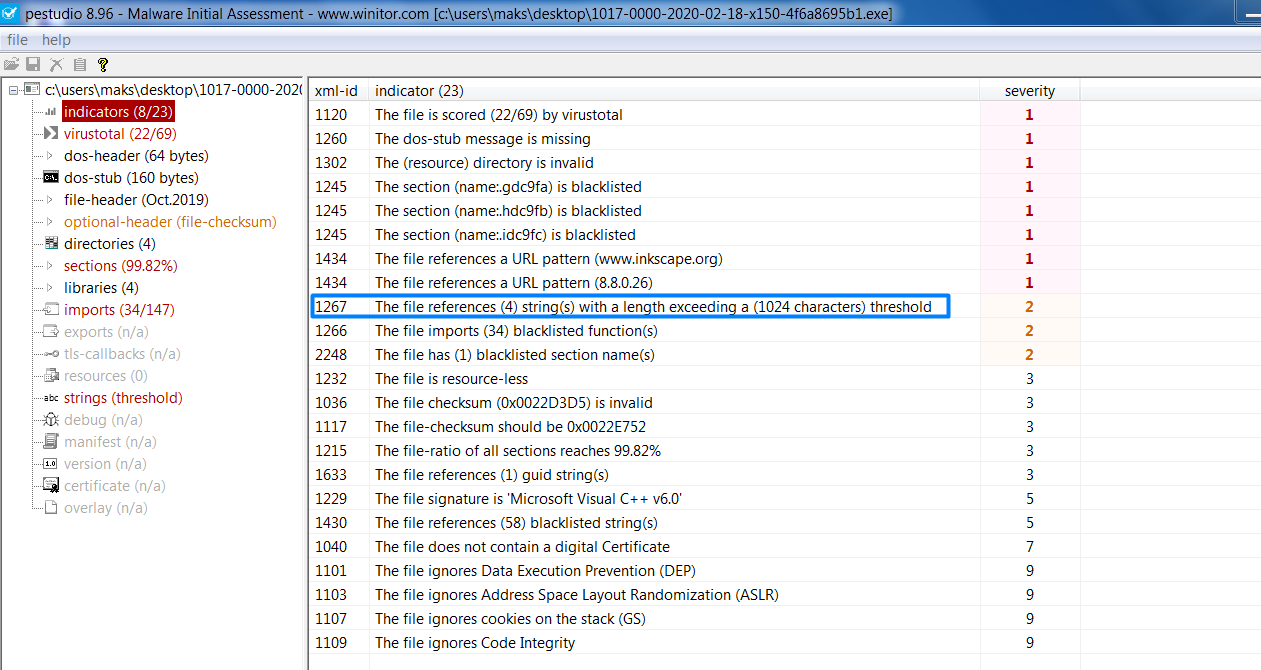Sort by the xml-id column header
1261x670 pixels.
coord(338,90)
